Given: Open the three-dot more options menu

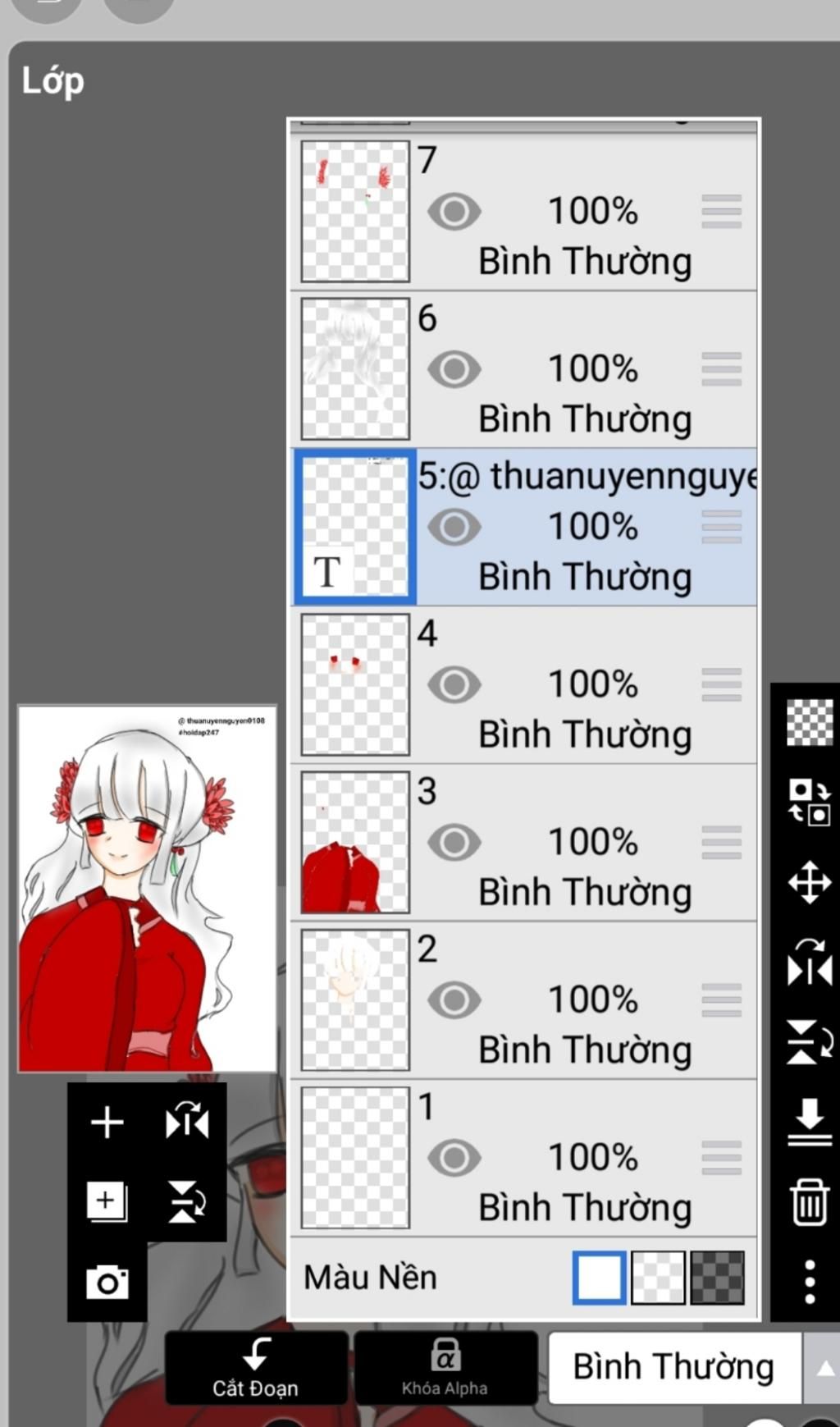Looking at the screenshot, I should pyautogui.click(x=809, y=1282).
